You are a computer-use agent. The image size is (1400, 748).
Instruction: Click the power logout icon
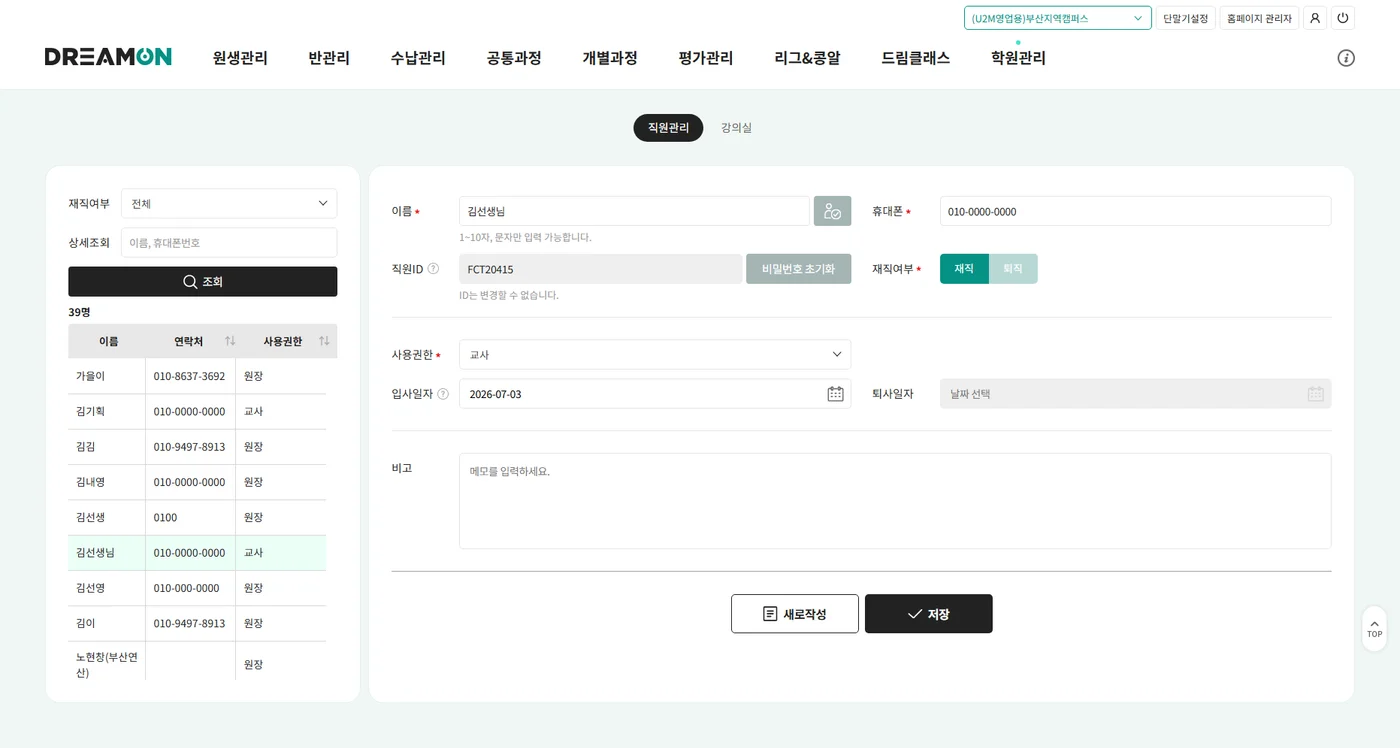(x=1343, y=18)
